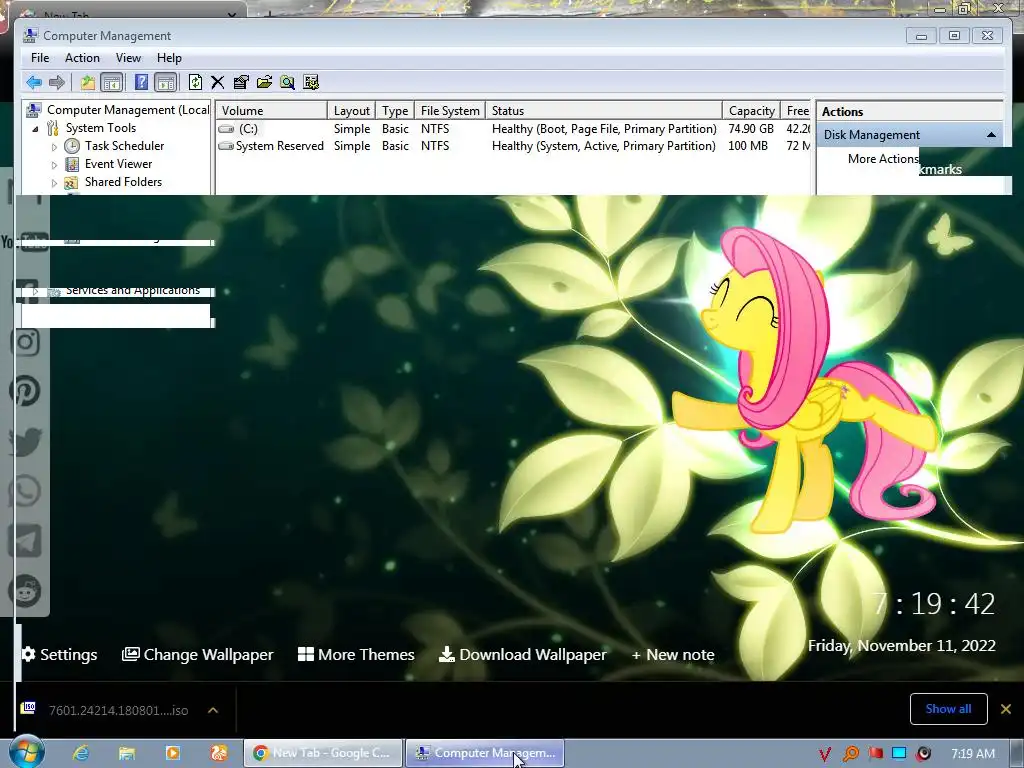Open the Windows Start menu

point(27,752)
